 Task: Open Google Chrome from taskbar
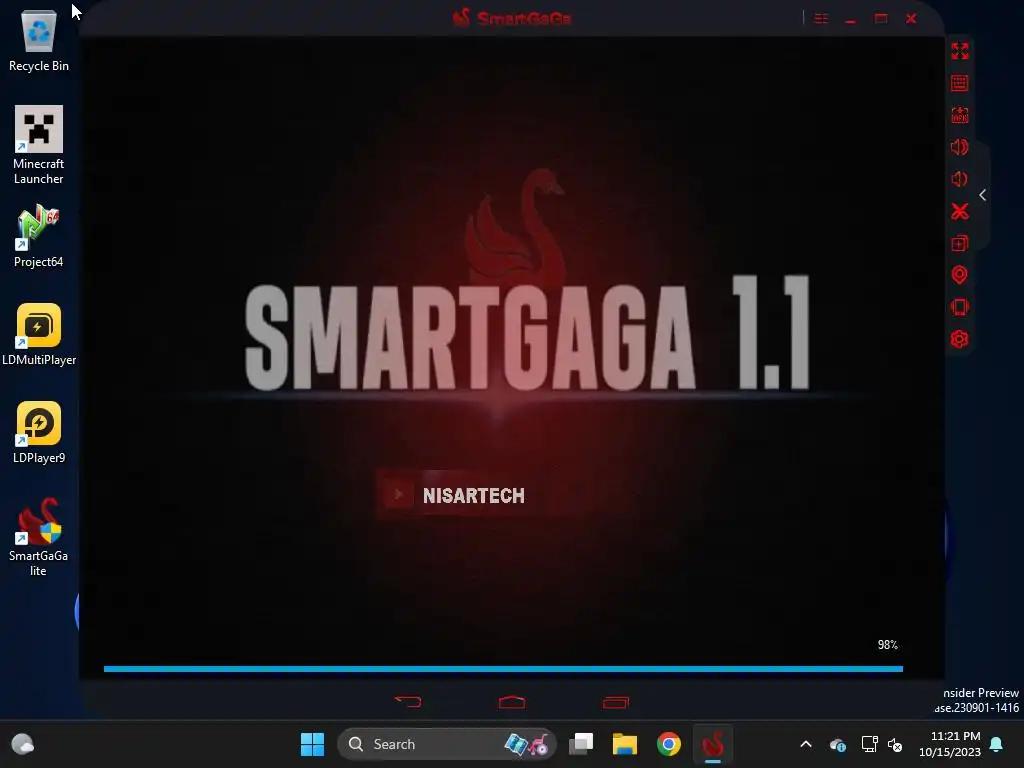coord(669,744)
